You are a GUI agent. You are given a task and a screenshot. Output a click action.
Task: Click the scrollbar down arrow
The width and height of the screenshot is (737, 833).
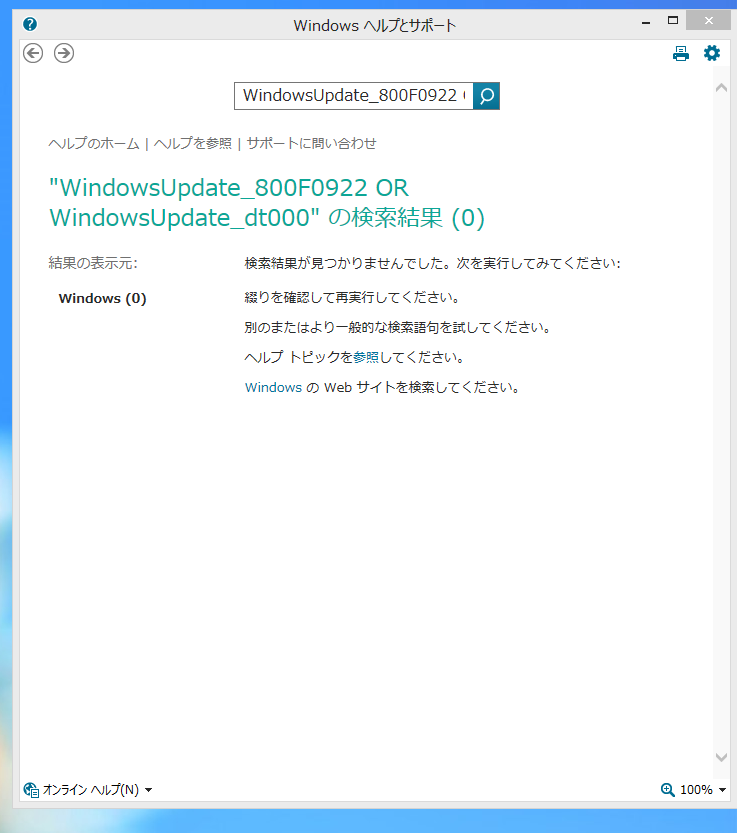pos(721,757)
